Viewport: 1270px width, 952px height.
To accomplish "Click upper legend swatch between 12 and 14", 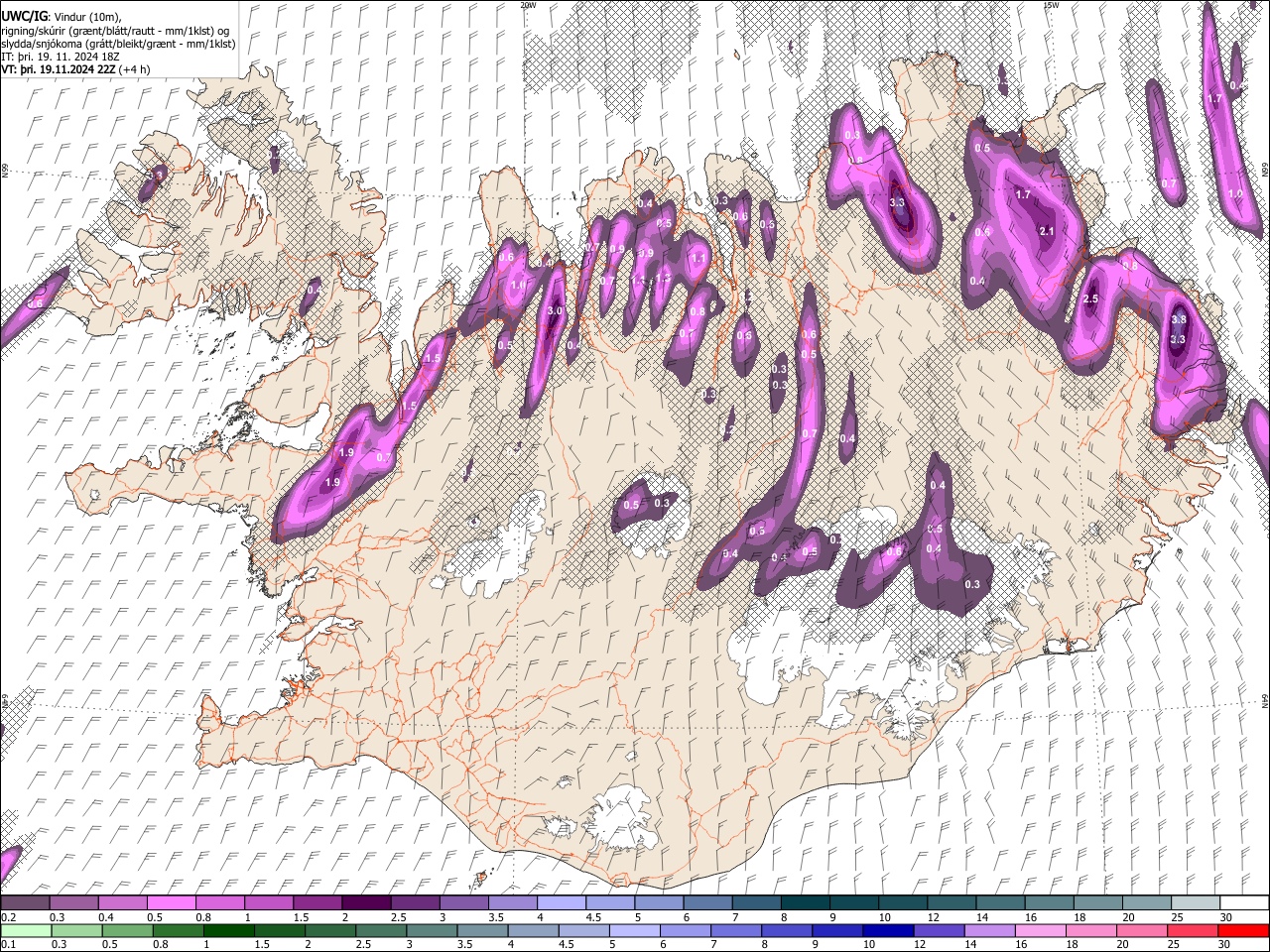I will point(952,903).
